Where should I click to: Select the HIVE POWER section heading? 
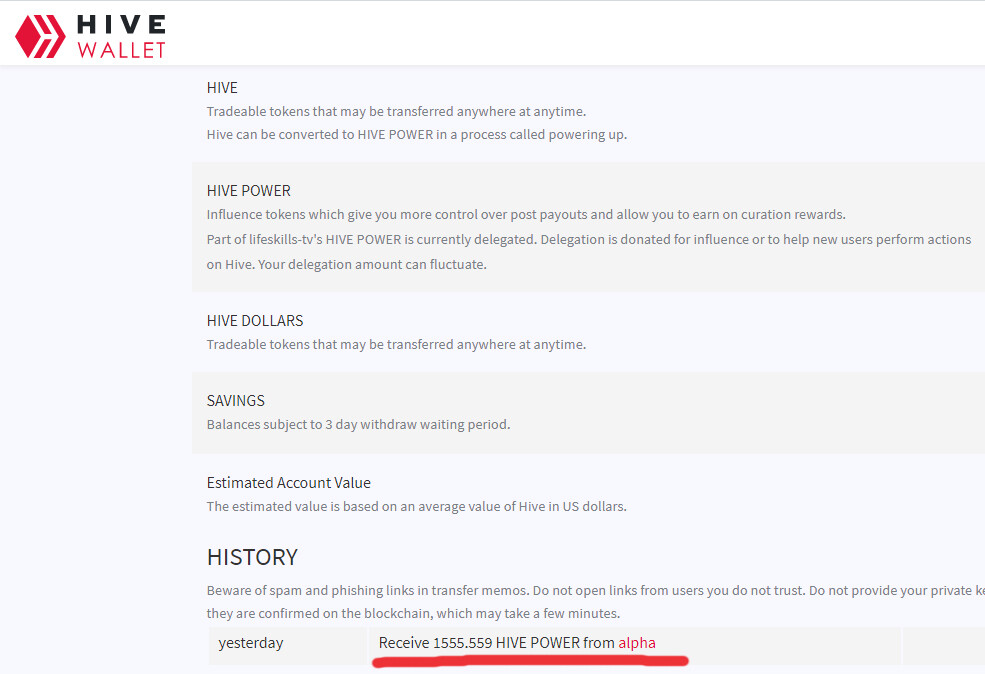click(249, 190)
